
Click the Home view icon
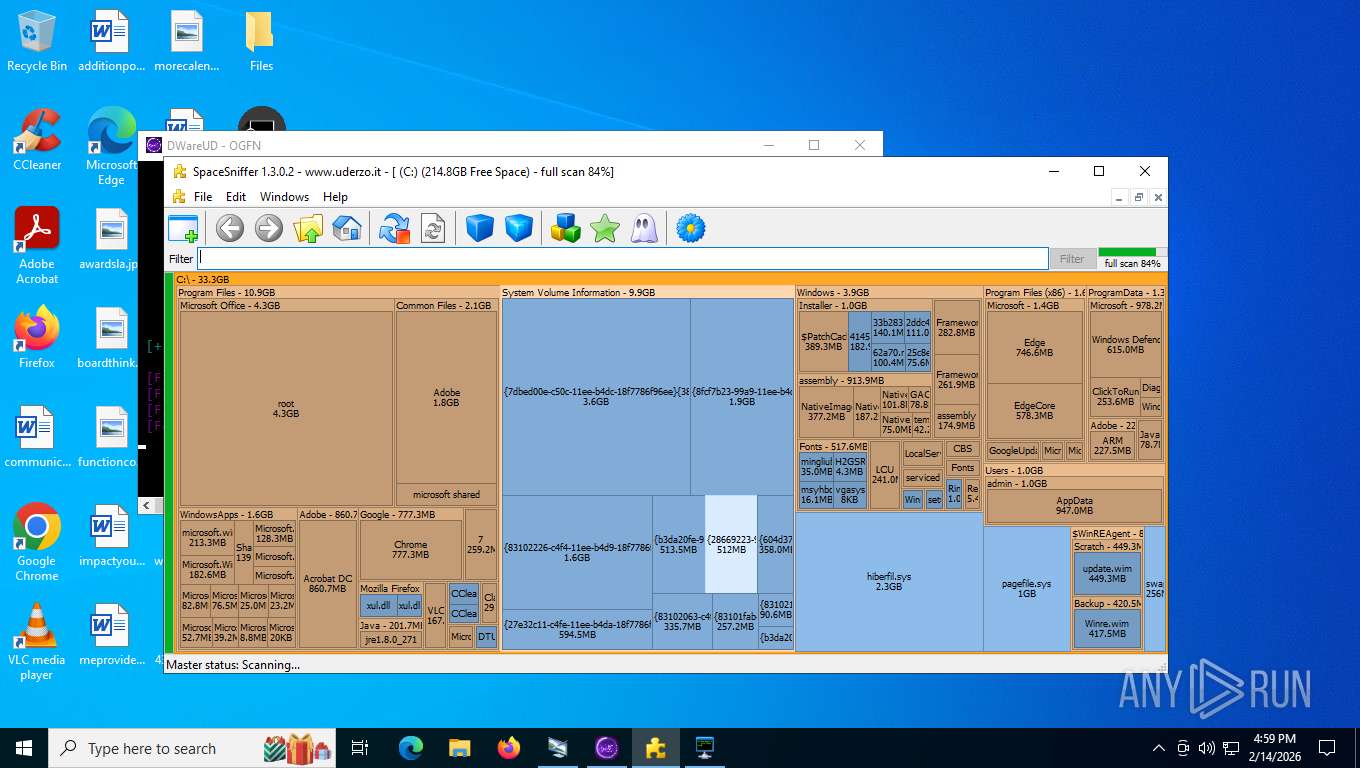(x=346, y=229)
